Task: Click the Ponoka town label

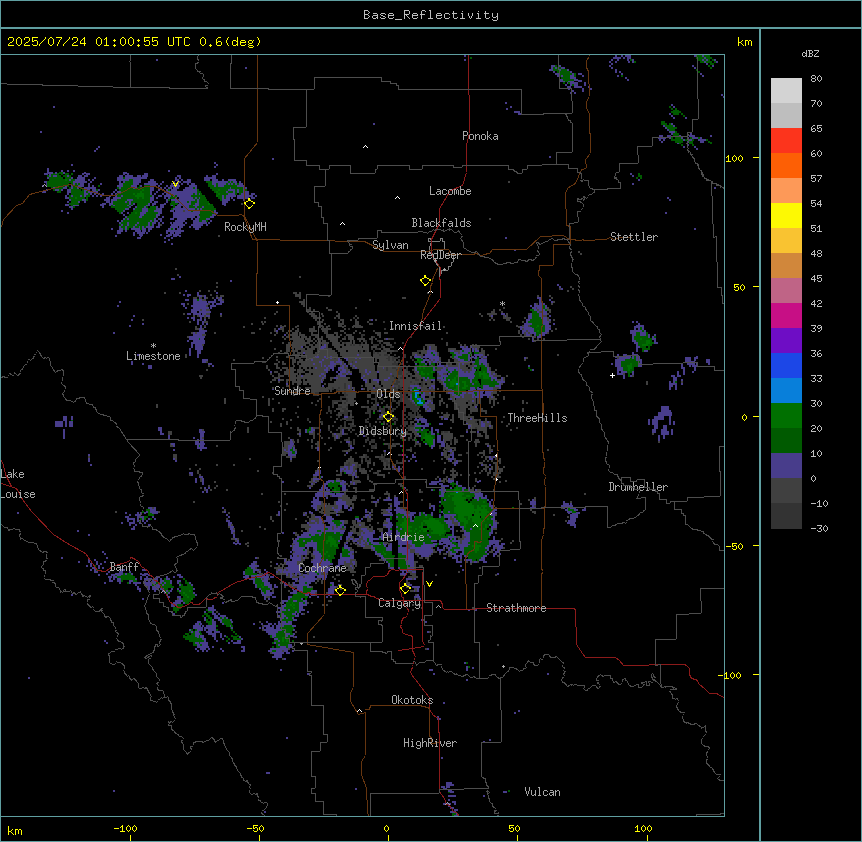Action: point(480,136)
